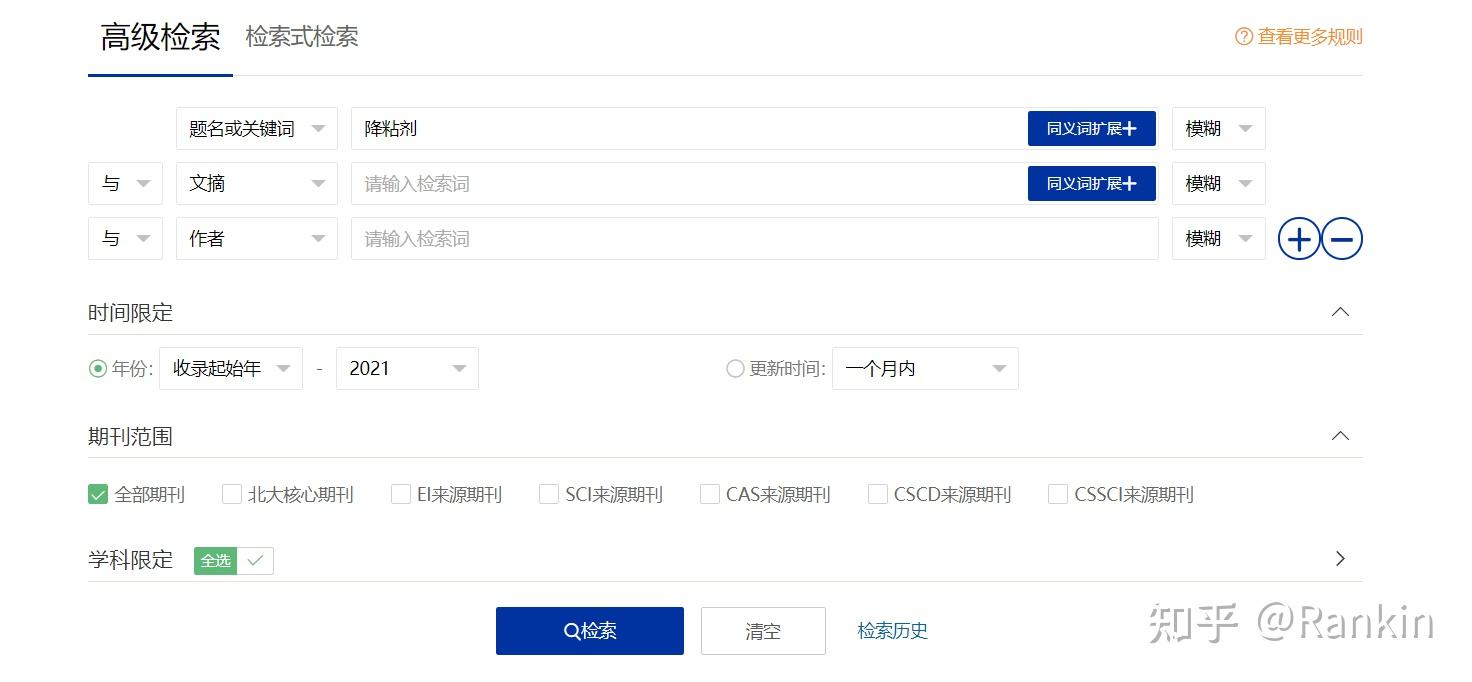Click the blue 检索 search button
This screenshot has width=1472, height=682.
(x=590, y=631)
